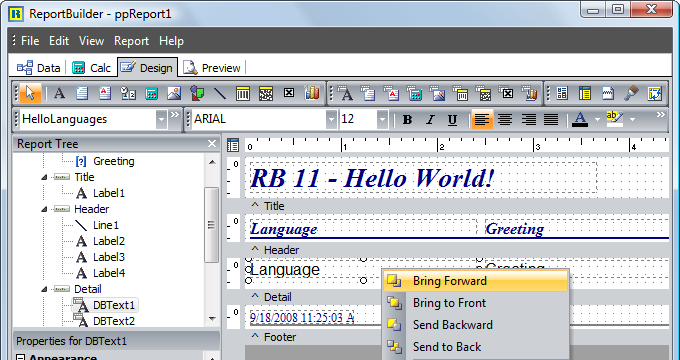Pick the Chart component tool
Image resolution: width=680 pixels, height=360 pixels.
click(x=312, y=93)
